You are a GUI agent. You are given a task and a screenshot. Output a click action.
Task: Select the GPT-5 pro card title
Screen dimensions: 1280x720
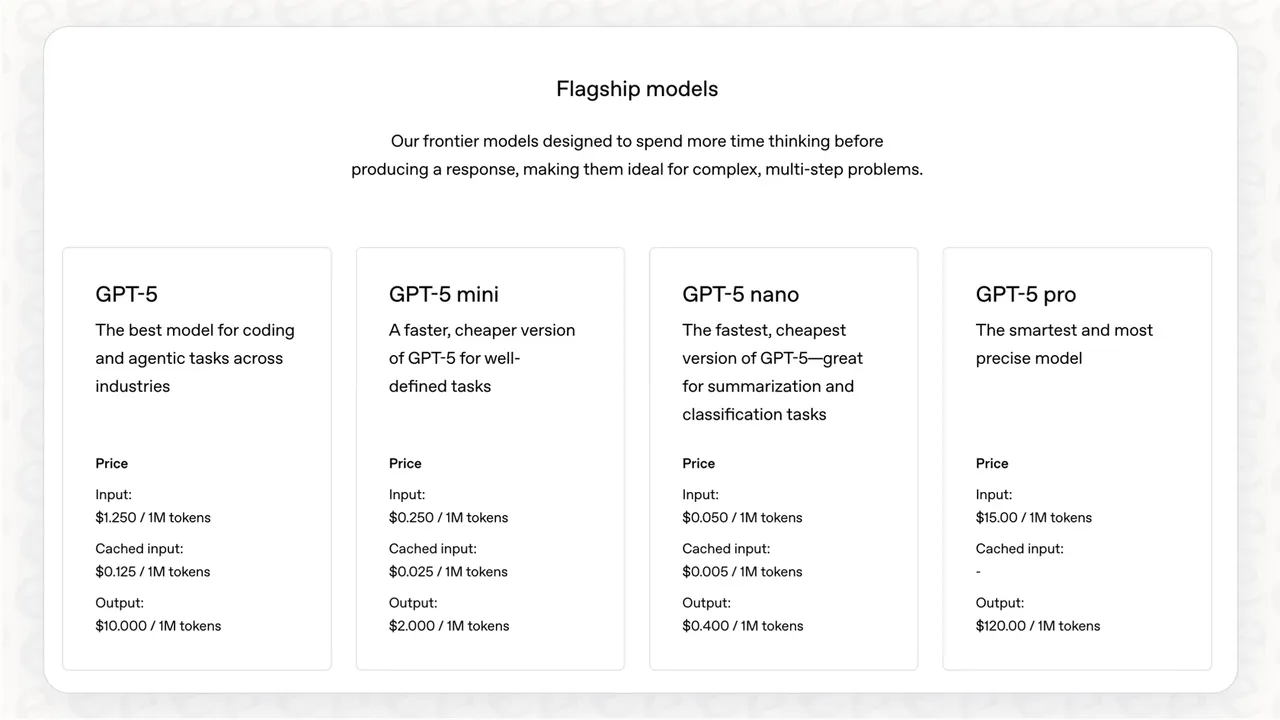pyautogui.click(x=1026, y=294)
